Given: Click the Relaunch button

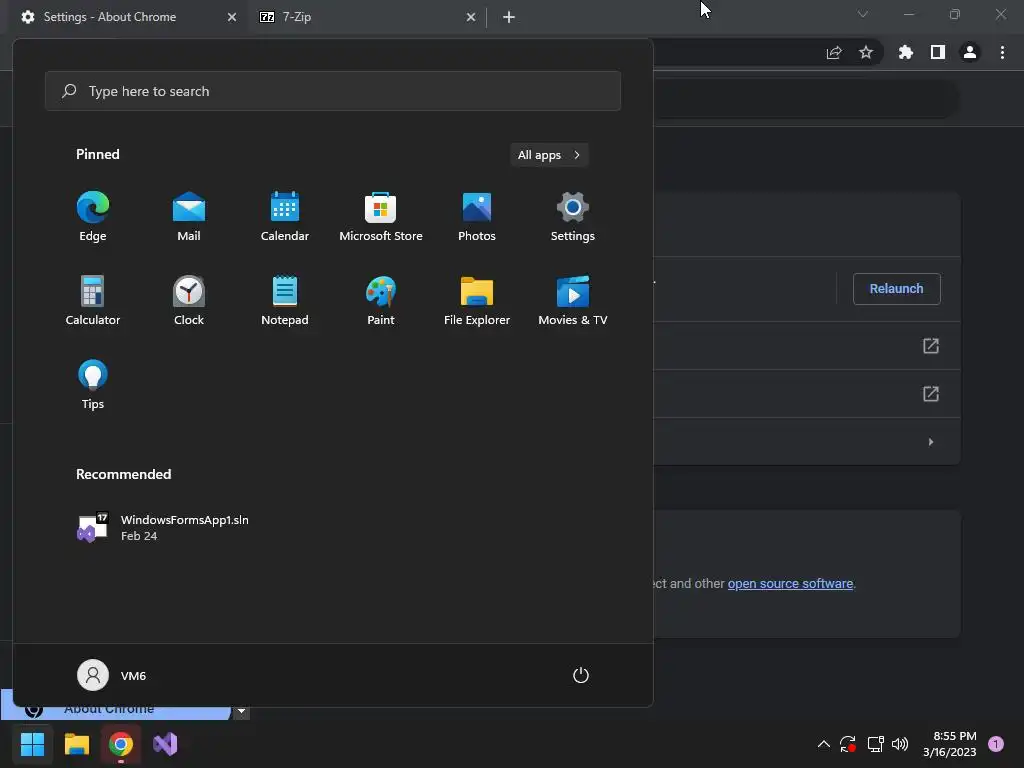Looking at the screenshot, I should click(x=897, y=289).
